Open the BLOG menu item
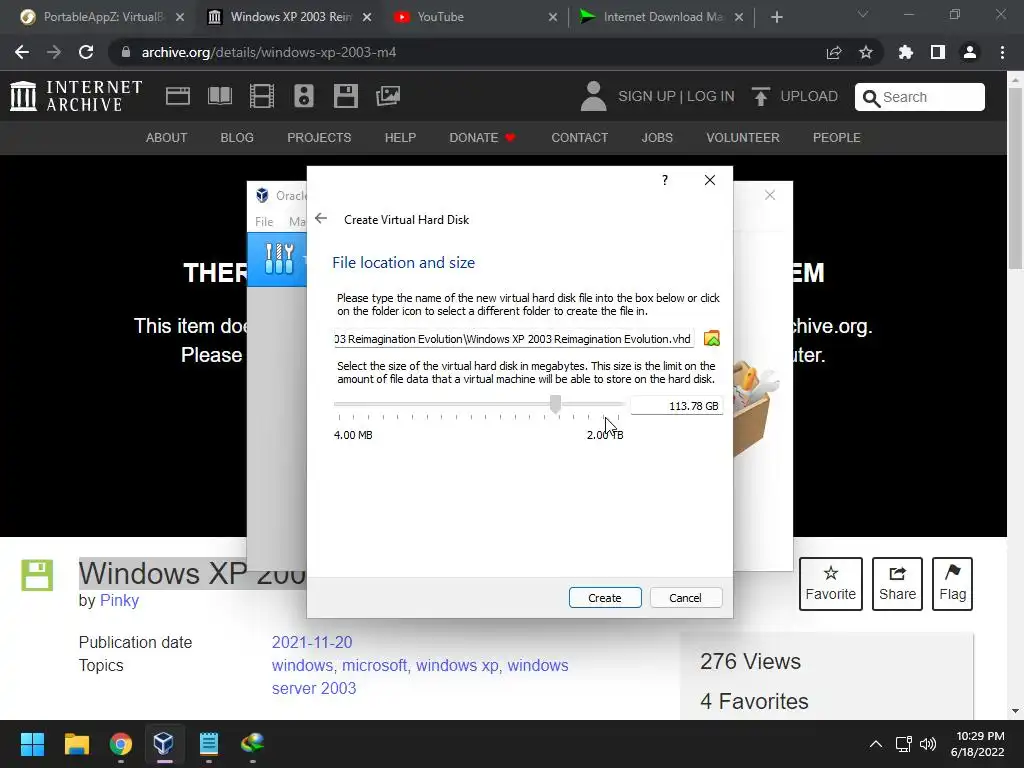The height and width of the screenshot is (768, 1024). (x=237, y=138)
